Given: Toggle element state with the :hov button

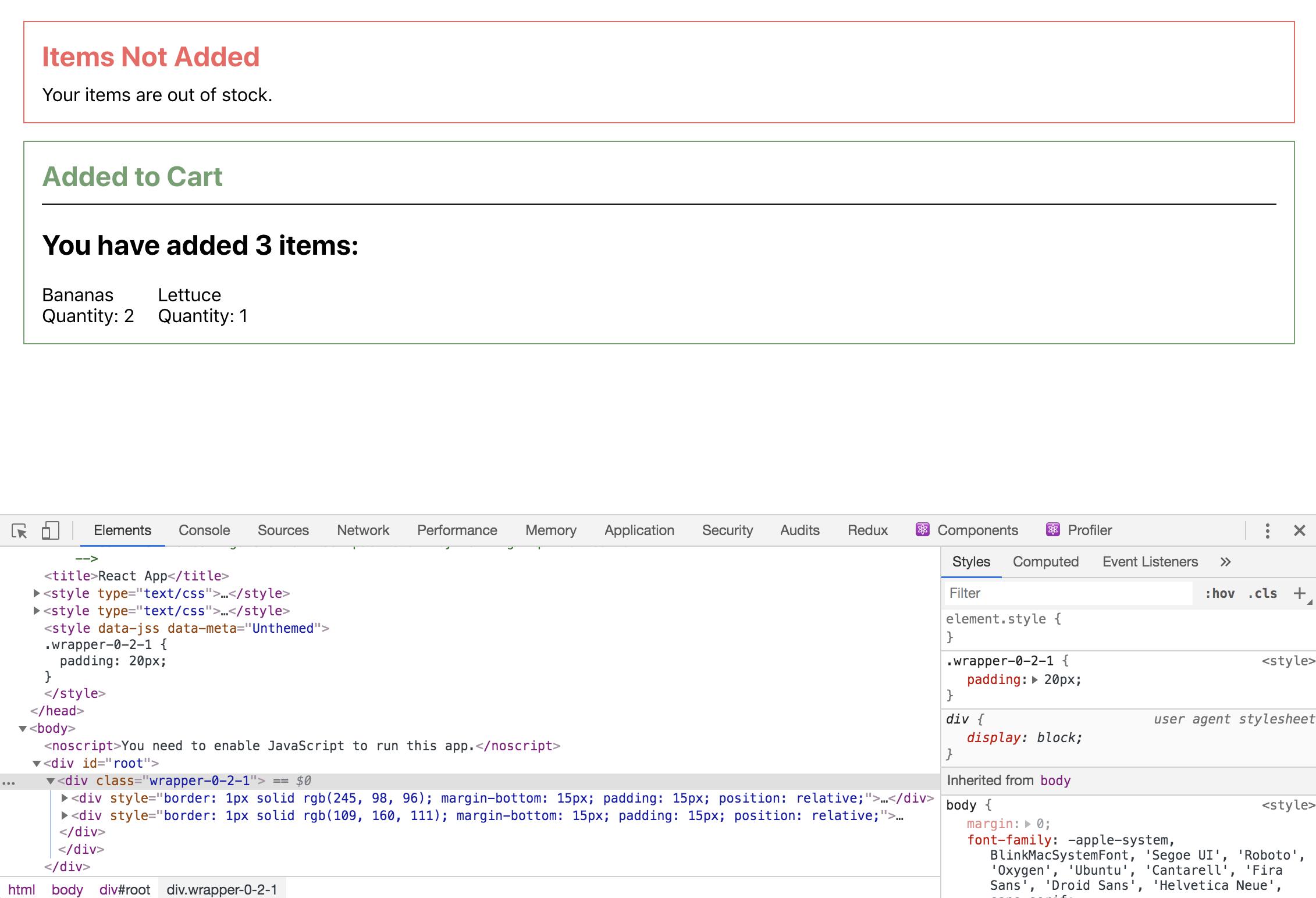Looking at the screenshot, I should coord(1221,593).
